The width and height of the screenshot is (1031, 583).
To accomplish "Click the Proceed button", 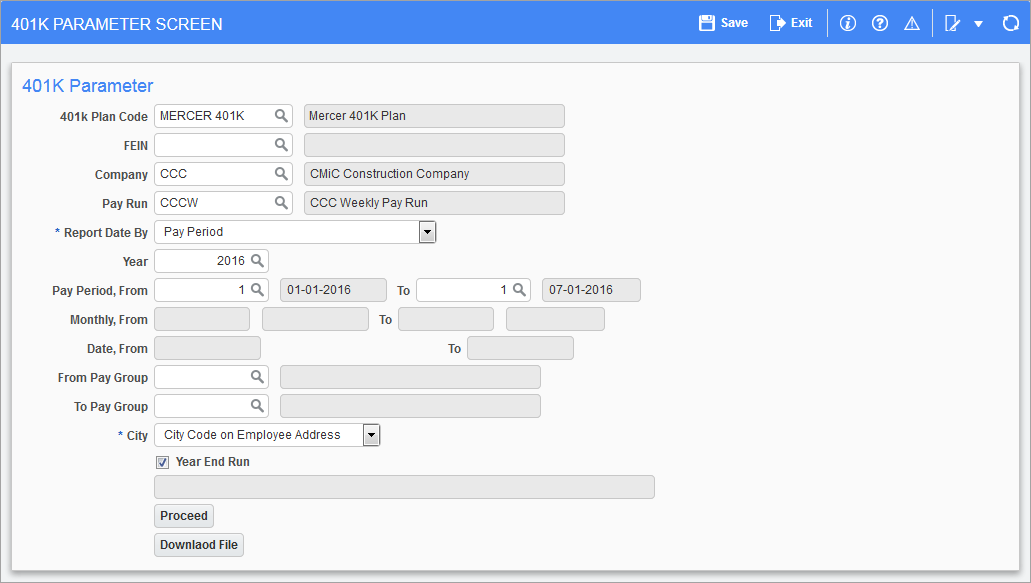I will click(184, 516).
